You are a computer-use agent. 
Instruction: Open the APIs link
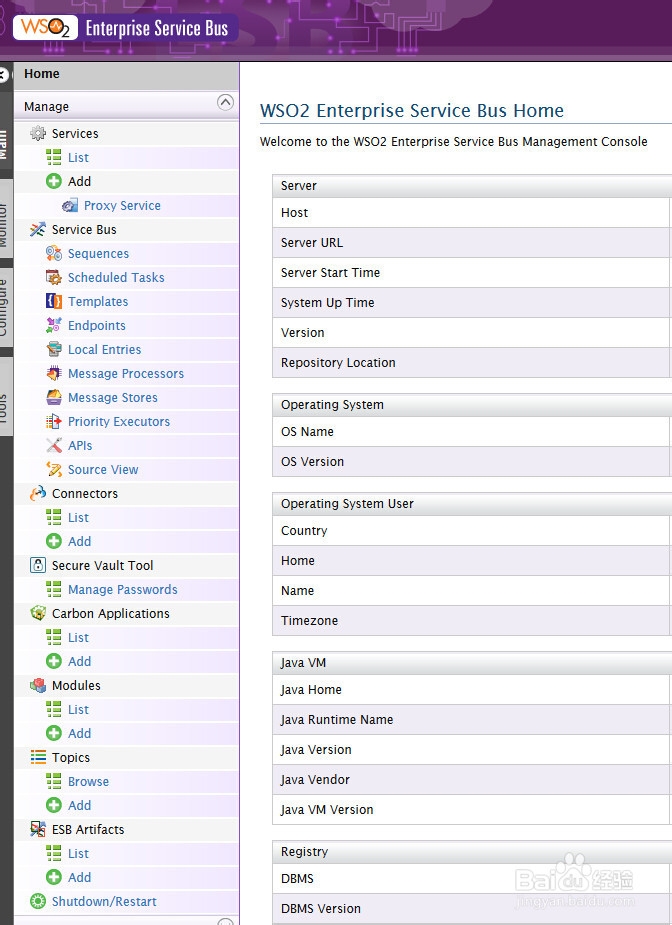[x=80, y=445]
